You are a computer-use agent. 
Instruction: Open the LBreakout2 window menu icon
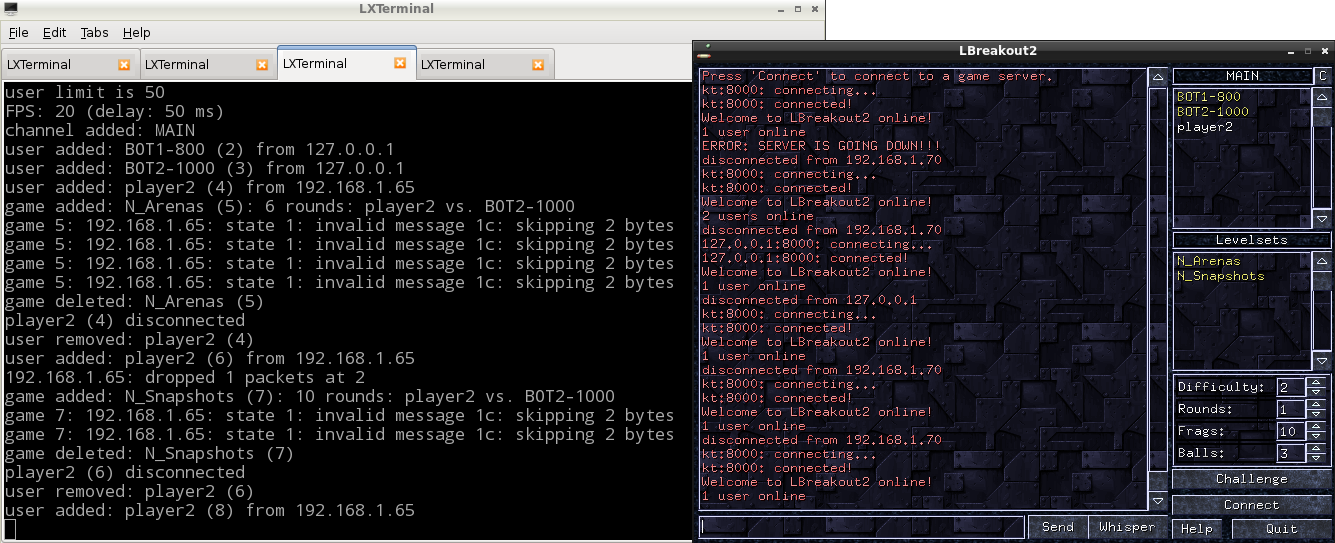tap(706, 50)
